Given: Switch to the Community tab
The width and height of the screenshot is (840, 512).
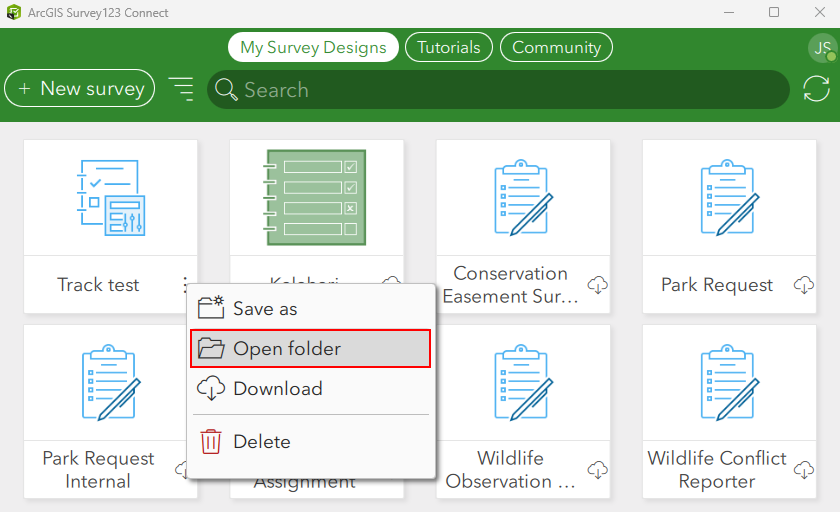Looking at the screenshot, I should tap(556, 47).
